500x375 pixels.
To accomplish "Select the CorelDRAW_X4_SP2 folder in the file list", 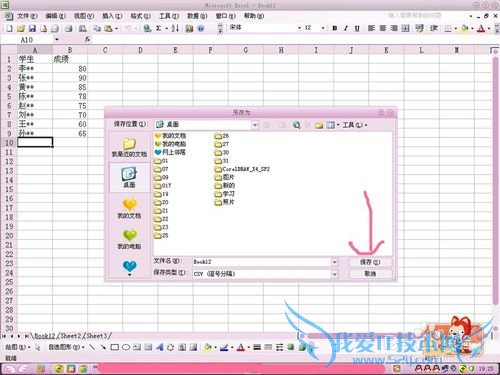I will (242, 169).
